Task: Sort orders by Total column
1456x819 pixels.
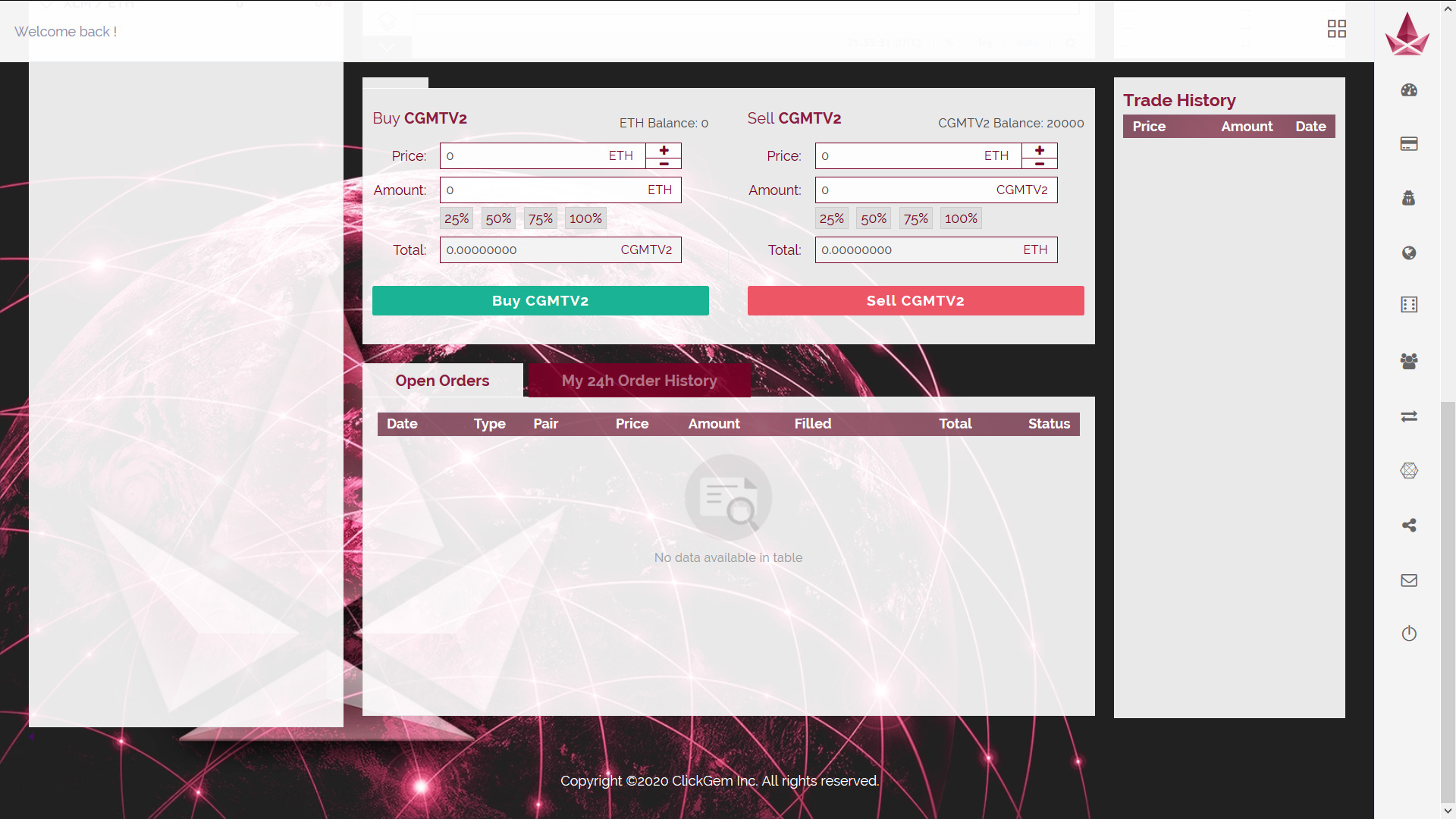Action: 955,424
